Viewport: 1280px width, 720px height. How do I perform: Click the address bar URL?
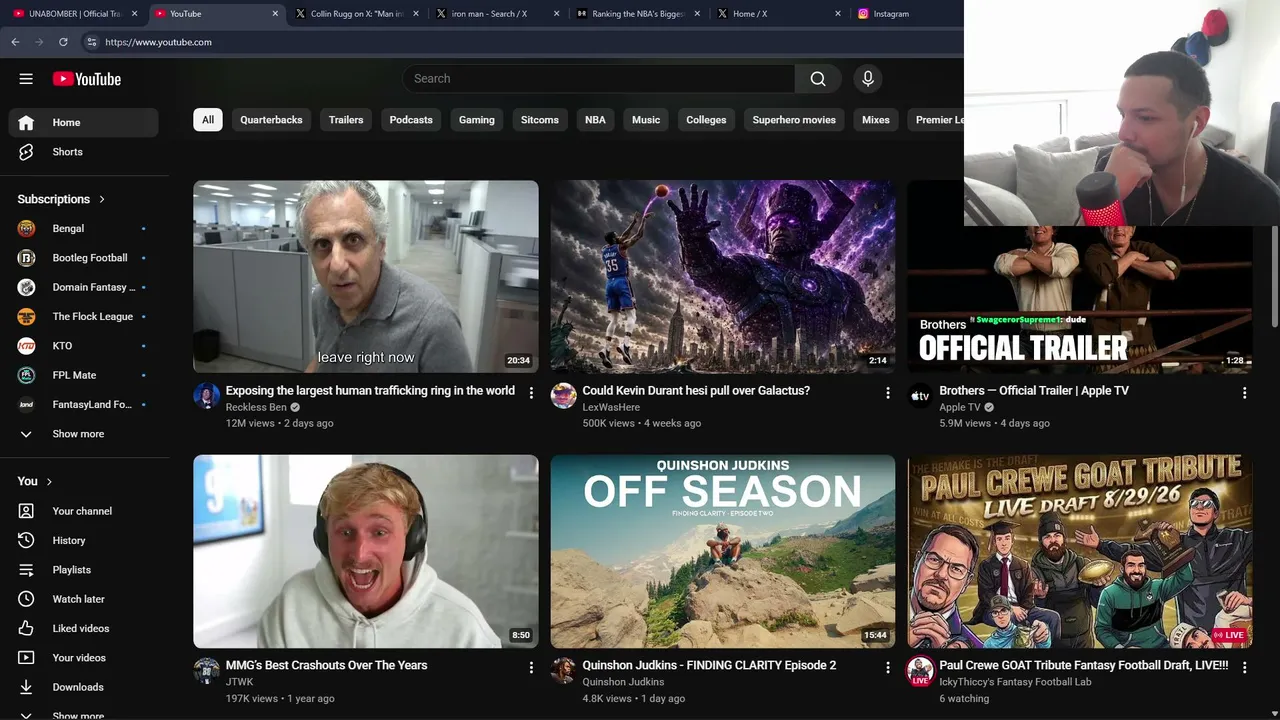click(x=158, y=42)
